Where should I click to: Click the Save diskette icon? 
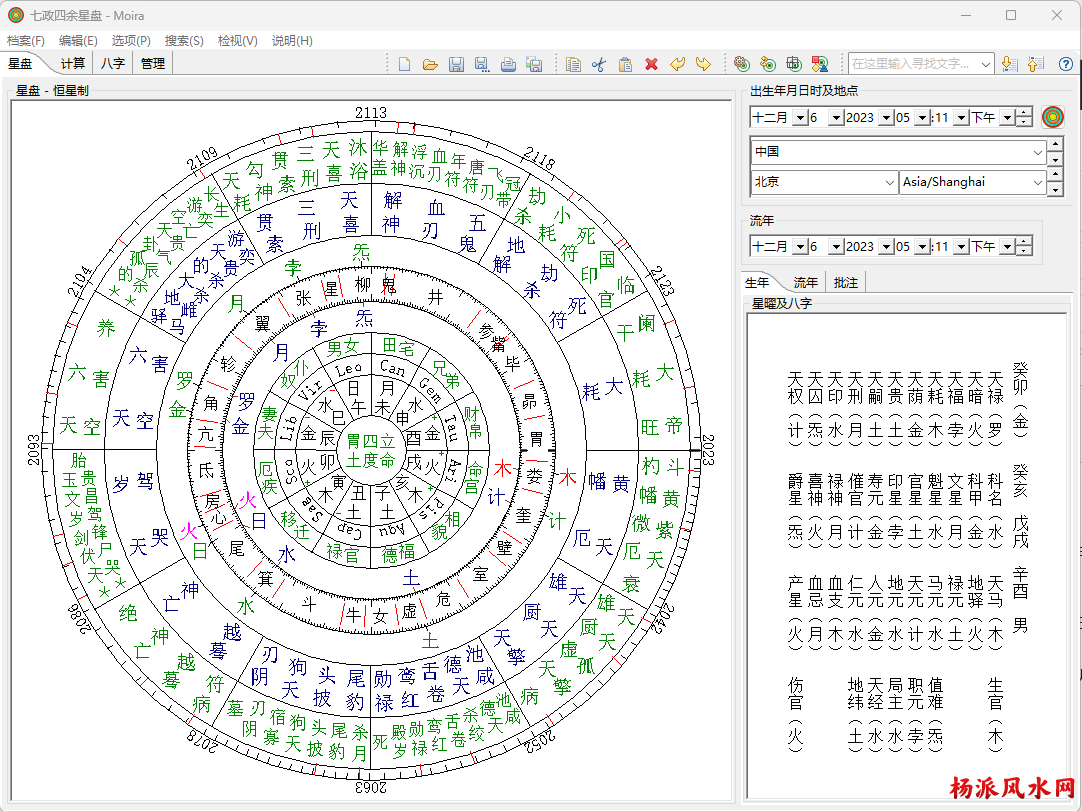456,64
